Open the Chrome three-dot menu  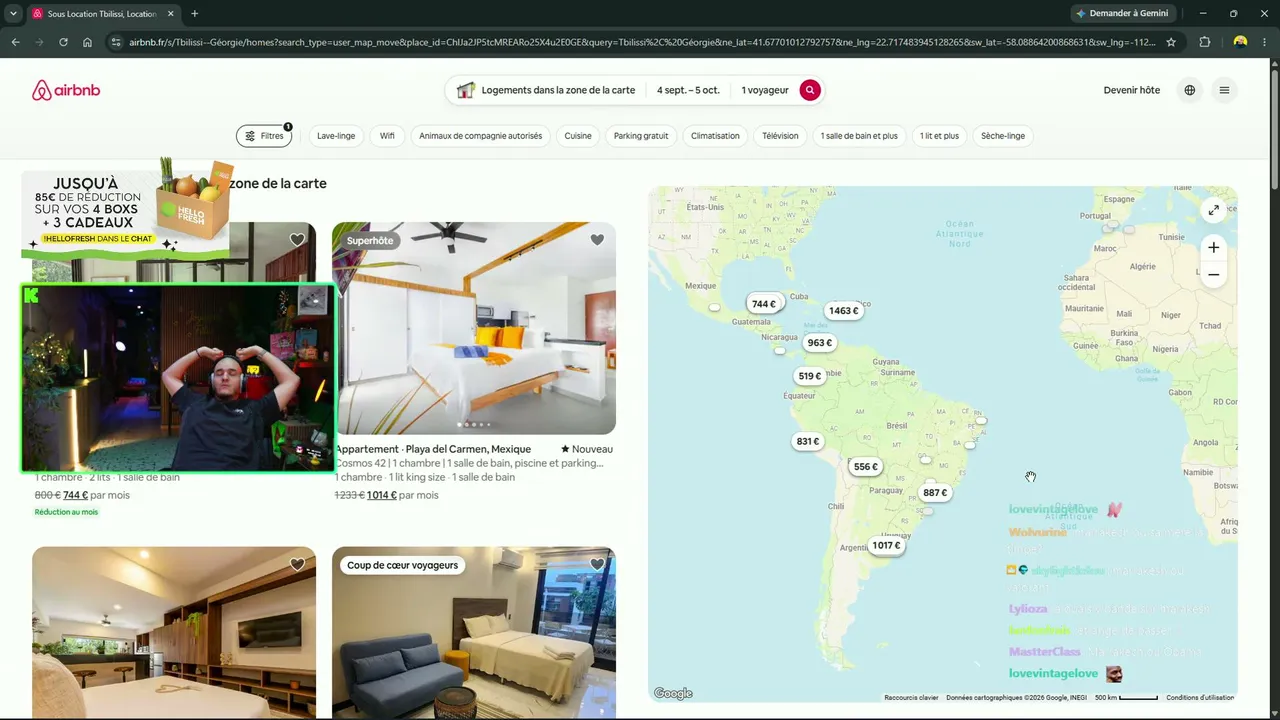[1264, 42]
